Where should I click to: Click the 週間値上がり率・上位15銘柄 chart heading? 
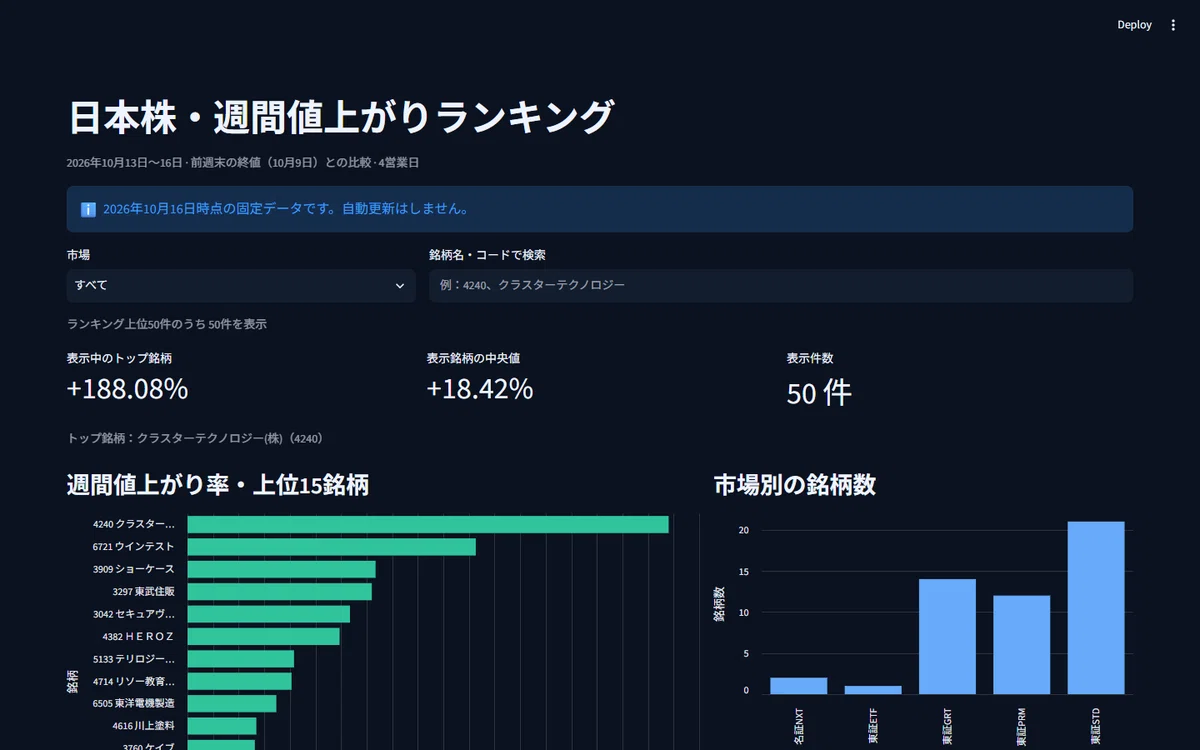pyautogui.click(x=218, y=485)
